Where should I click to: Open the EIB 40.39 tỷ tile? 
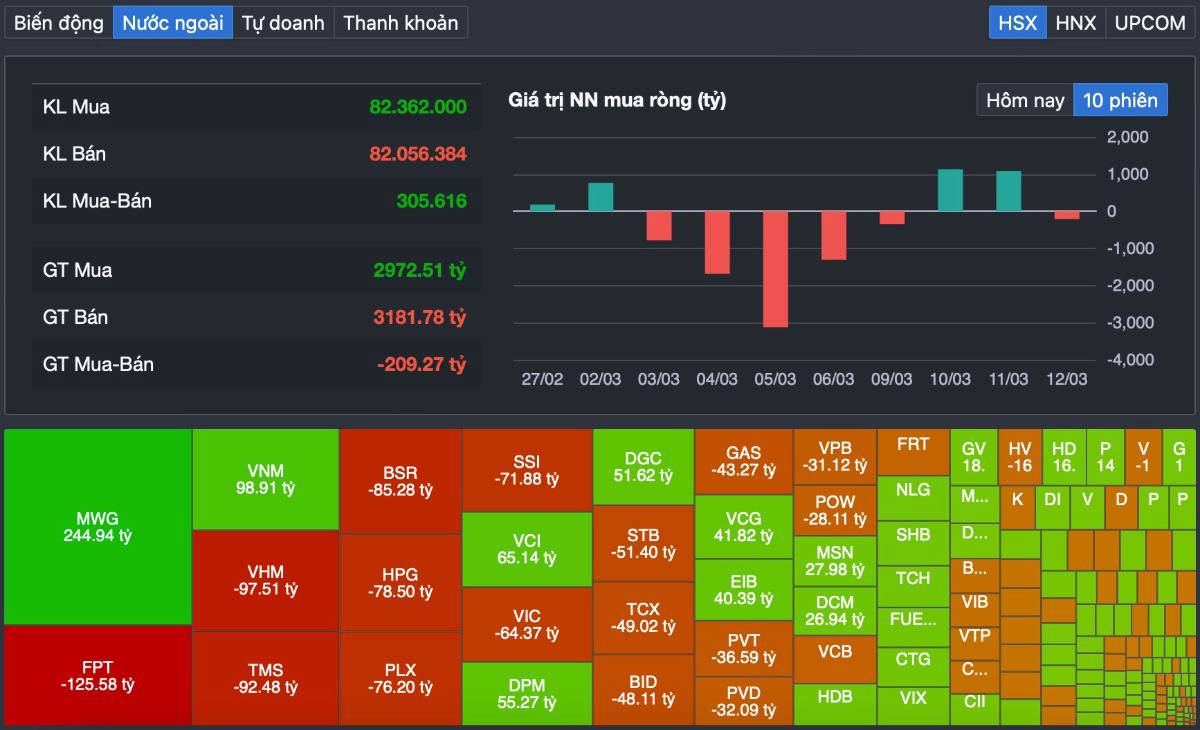pyautogui.click(x=743, y=590)
